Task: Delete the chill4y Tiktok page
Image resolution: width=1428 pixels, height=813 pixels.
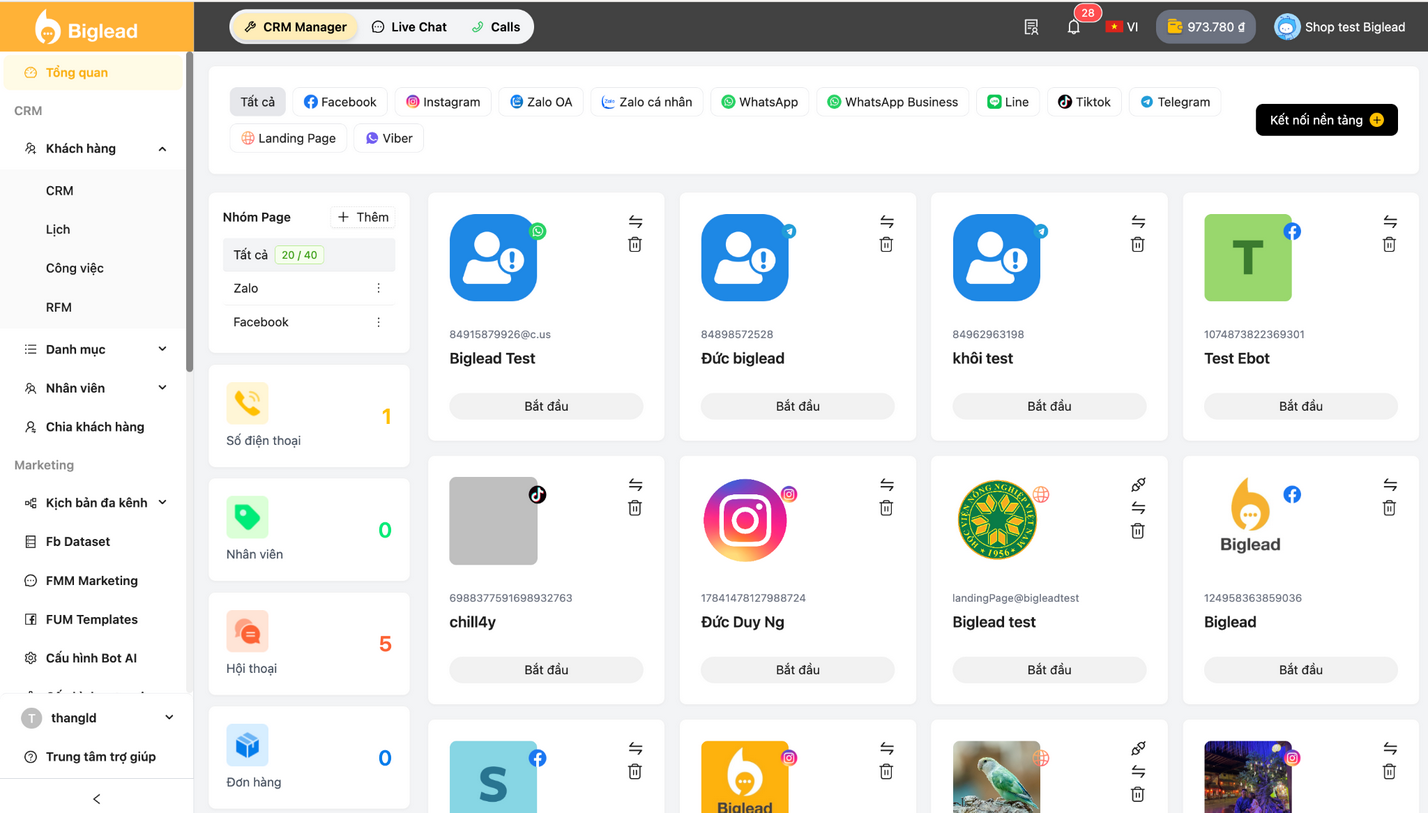Action: pyautogui.click(x=635, y=508)
